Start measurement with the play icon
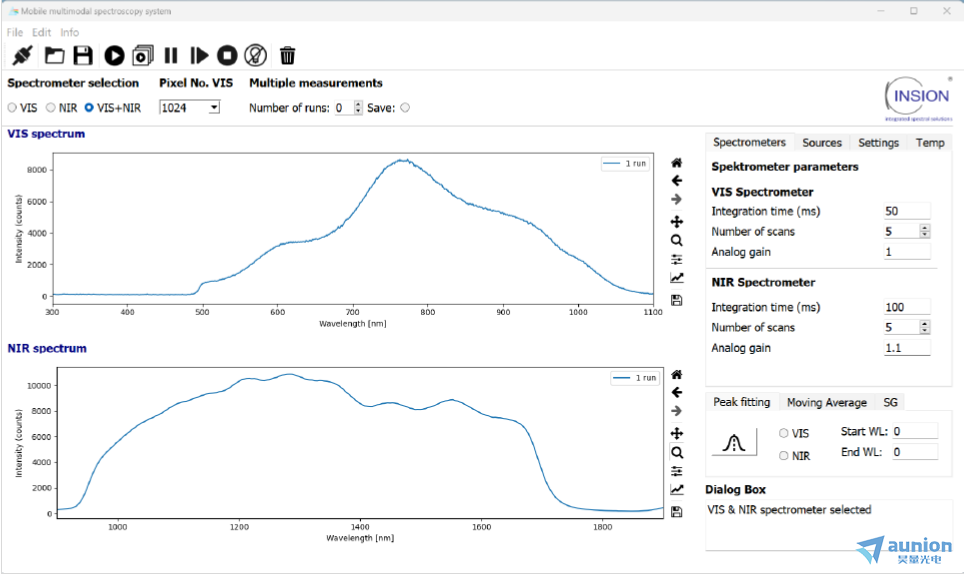 click(x=114, y=56)
